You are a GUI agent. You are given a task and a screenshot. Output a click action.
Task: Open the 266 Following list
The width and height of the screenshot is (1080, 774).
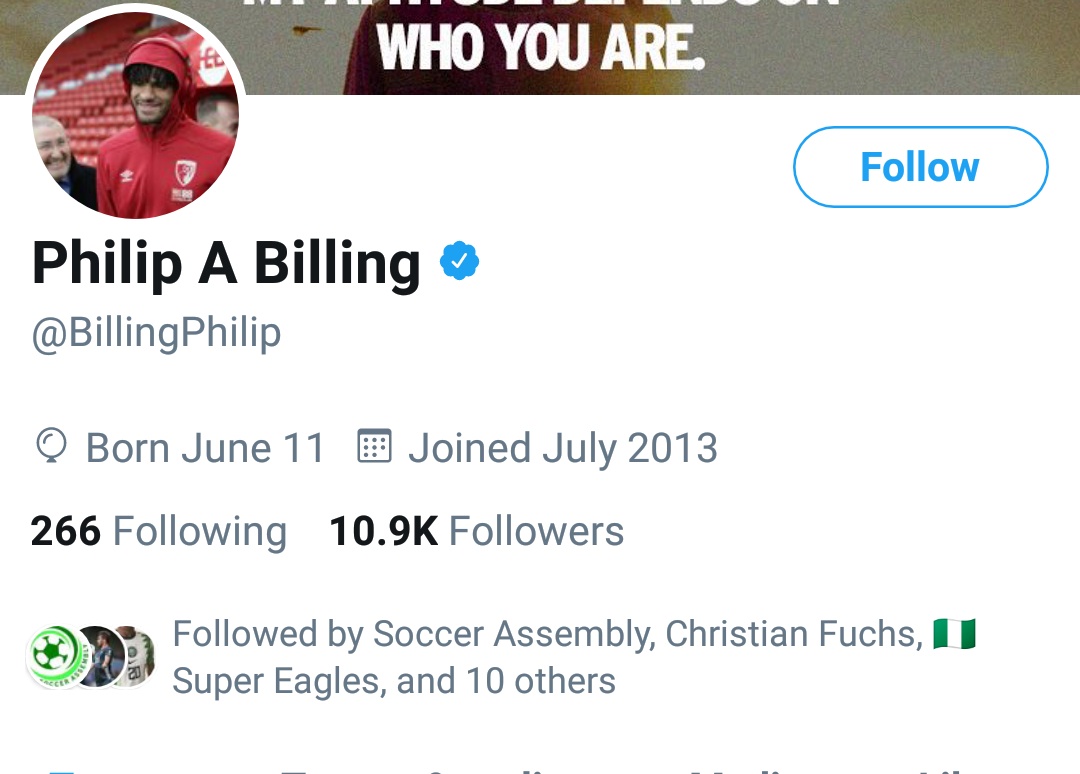tap(158, 531)
